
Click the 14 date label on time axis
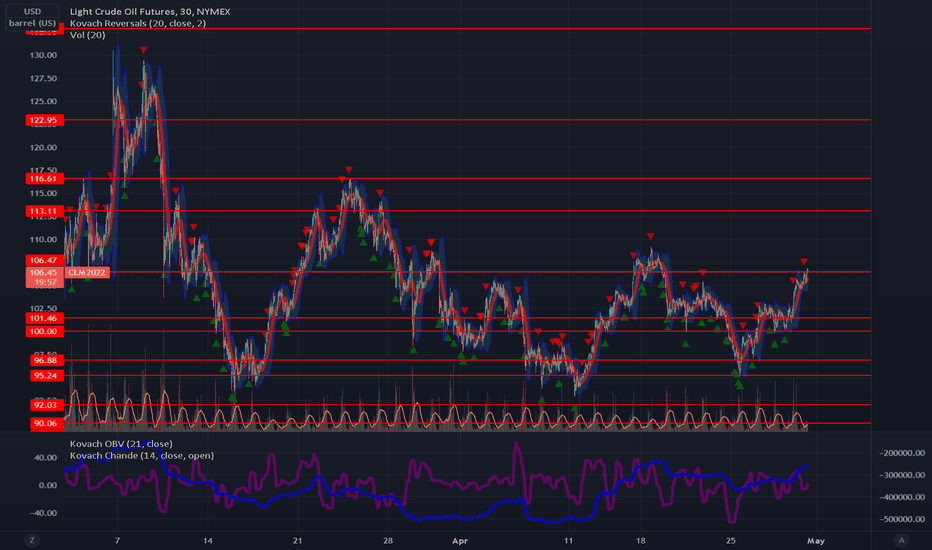coord(207,540)
